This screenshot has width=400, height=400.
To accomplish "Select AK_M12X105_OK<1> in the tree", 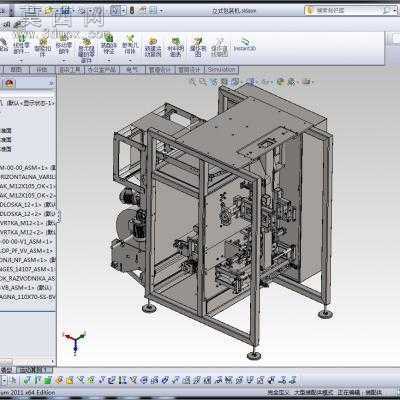I will [x=28, y=186].
